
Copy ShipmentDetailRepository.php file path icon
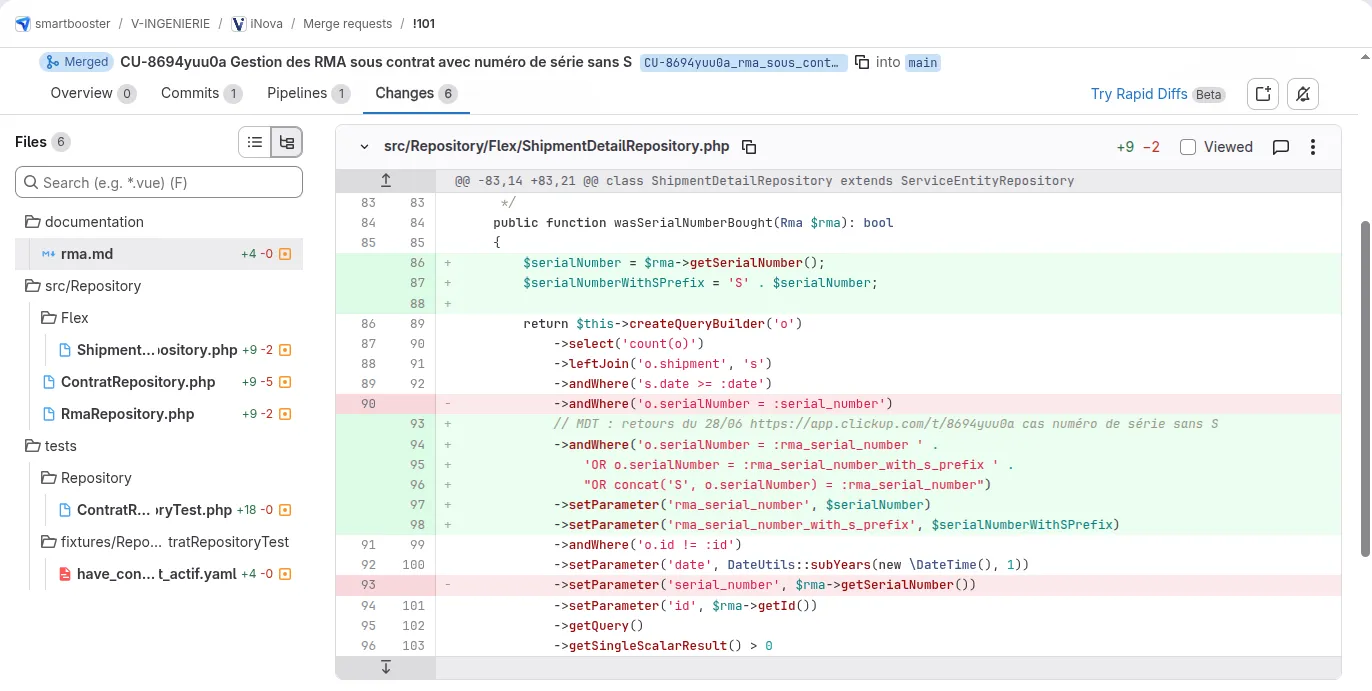pyautogui.click(x=749, y=147)
